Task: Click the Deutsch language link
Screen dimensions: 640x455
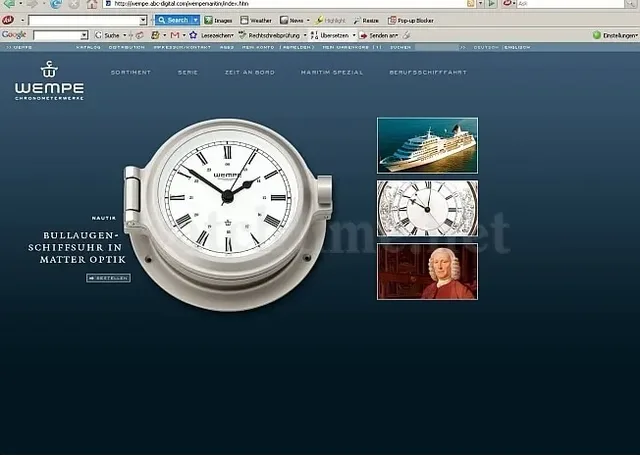Action: click(486, 47)
